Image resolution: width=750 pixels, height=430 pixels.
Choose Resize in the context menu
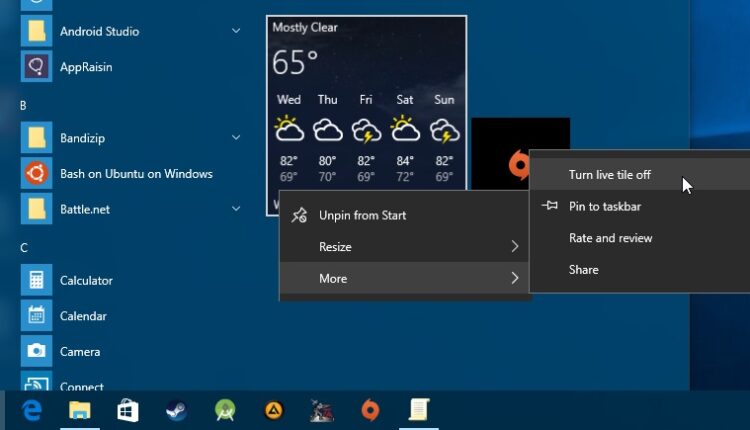(404, 247)
